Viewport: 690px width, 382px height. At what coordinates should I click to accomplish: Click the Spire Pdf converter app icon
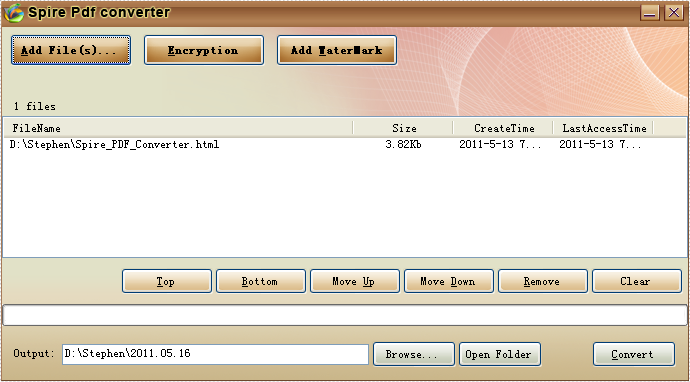(x=14, y=13)
